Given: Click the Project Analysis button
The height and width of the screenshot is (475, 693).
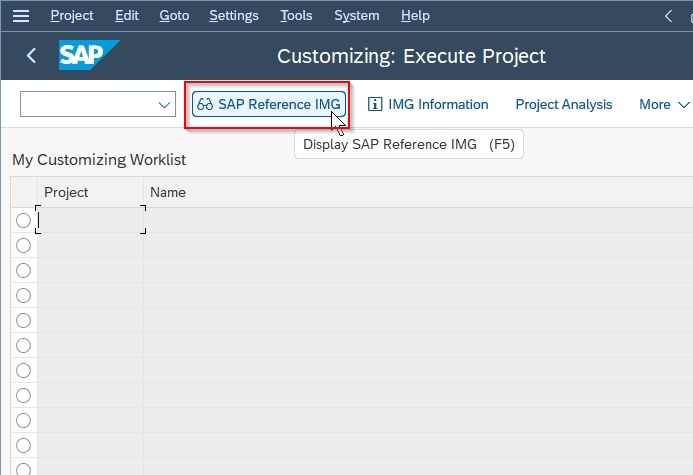Looking at the screenshot, I should point(564,104).
